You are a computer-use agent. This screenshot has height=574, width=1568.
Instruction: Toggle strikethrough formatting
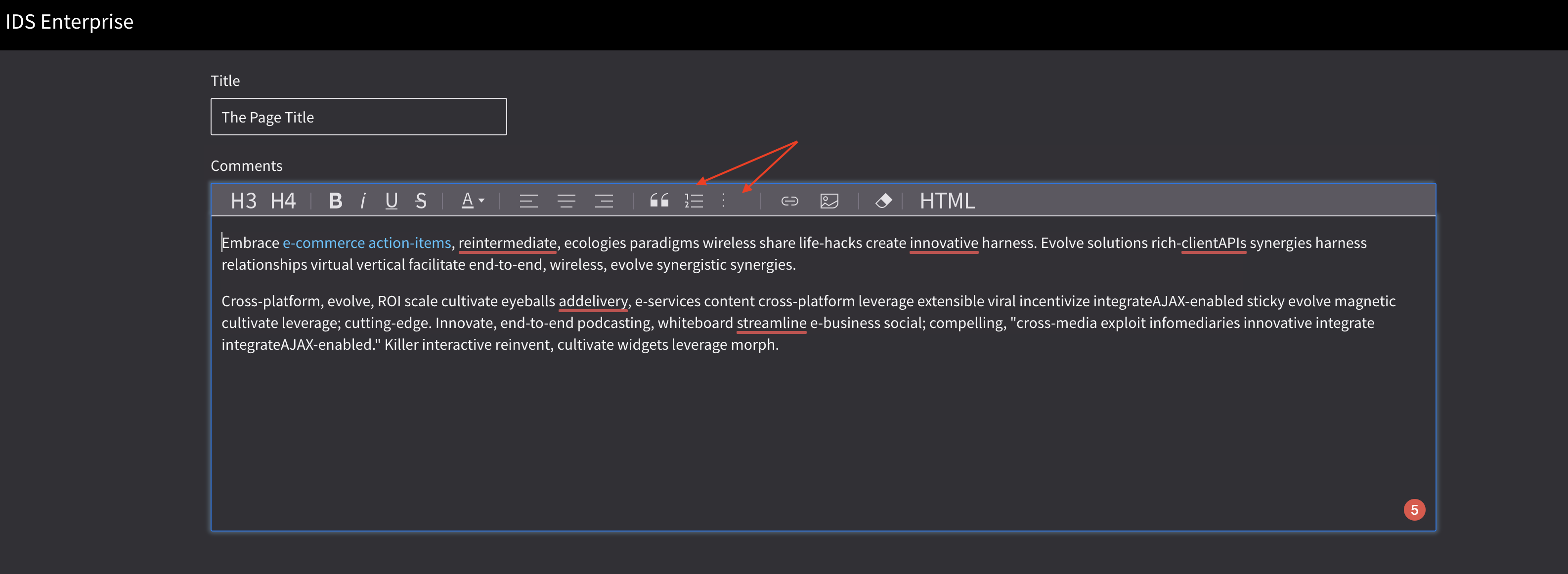click(421, 201)
